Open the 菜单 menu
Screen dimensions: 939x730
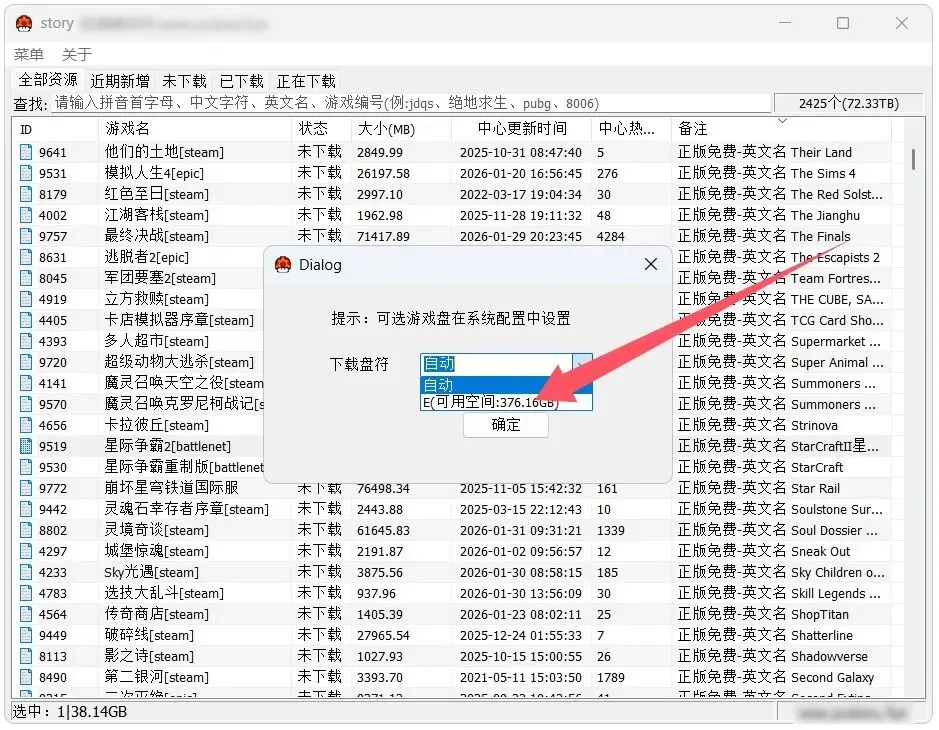click(29, 54)
